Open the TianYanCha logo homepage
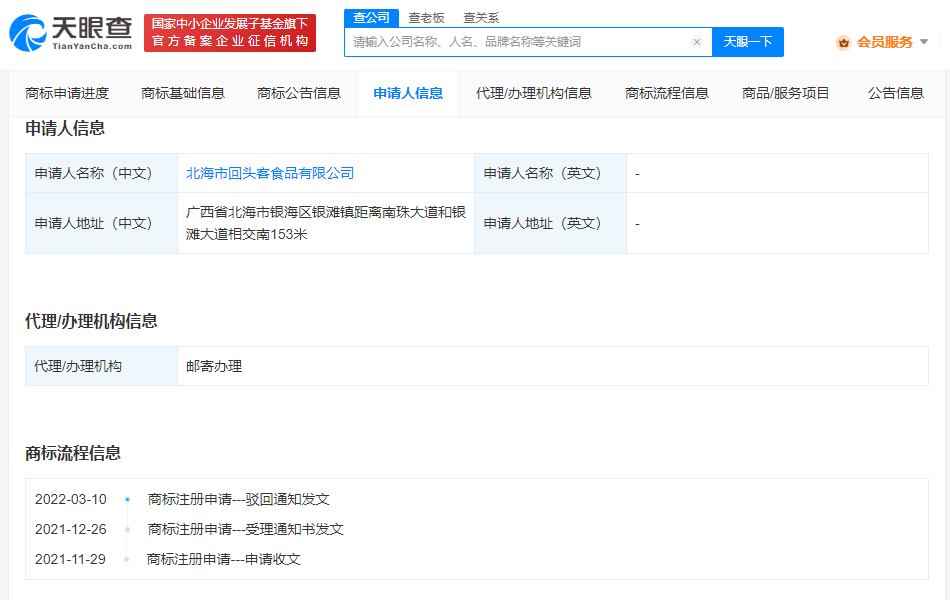The image size is (950, 600). coord(71,33)
